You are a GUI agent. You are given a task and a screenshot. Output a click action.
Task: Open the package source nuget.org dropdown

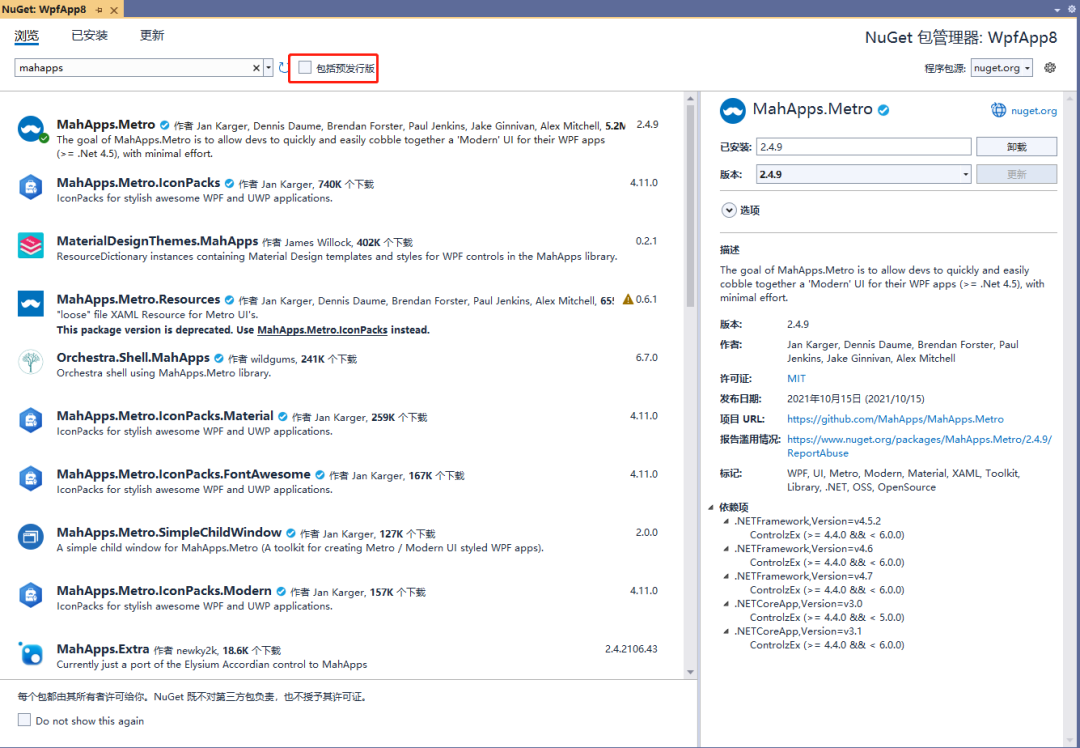coord(1002,67)
